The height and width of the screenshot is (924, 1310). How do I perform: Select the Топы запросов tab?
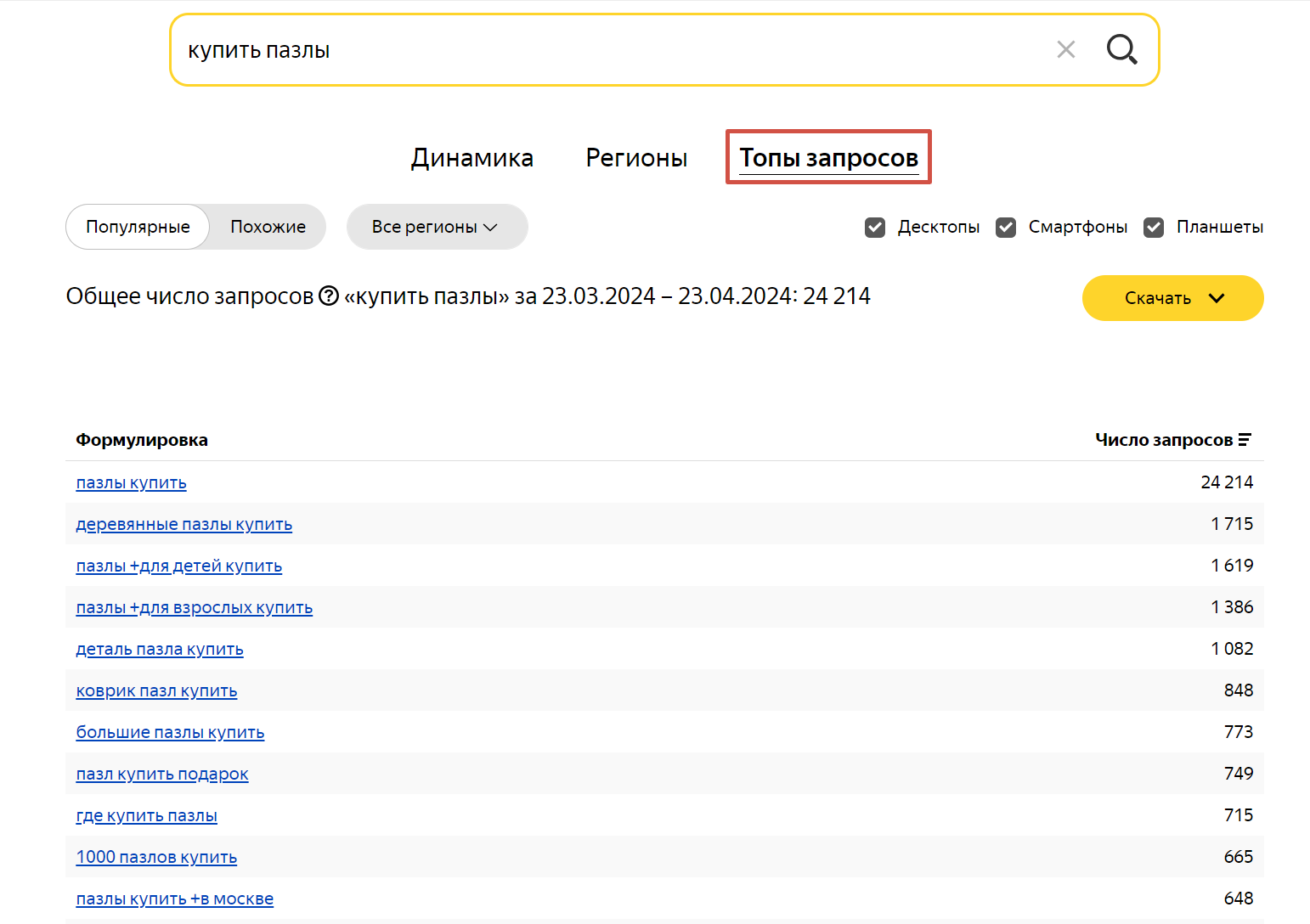pos(828,158)
